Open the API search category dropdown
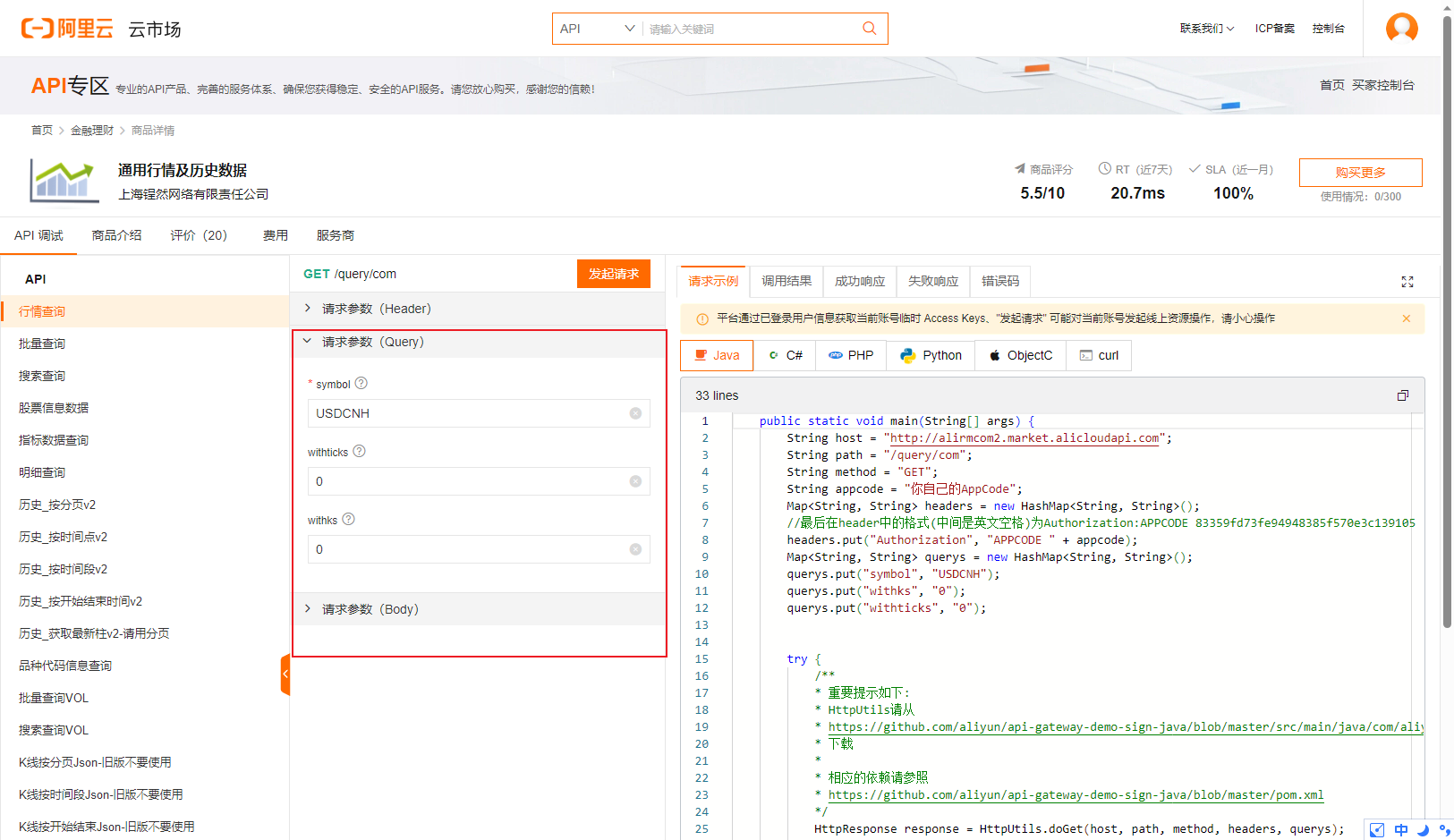Screen dimensions: 1454x840 click(x=597, y=29)
